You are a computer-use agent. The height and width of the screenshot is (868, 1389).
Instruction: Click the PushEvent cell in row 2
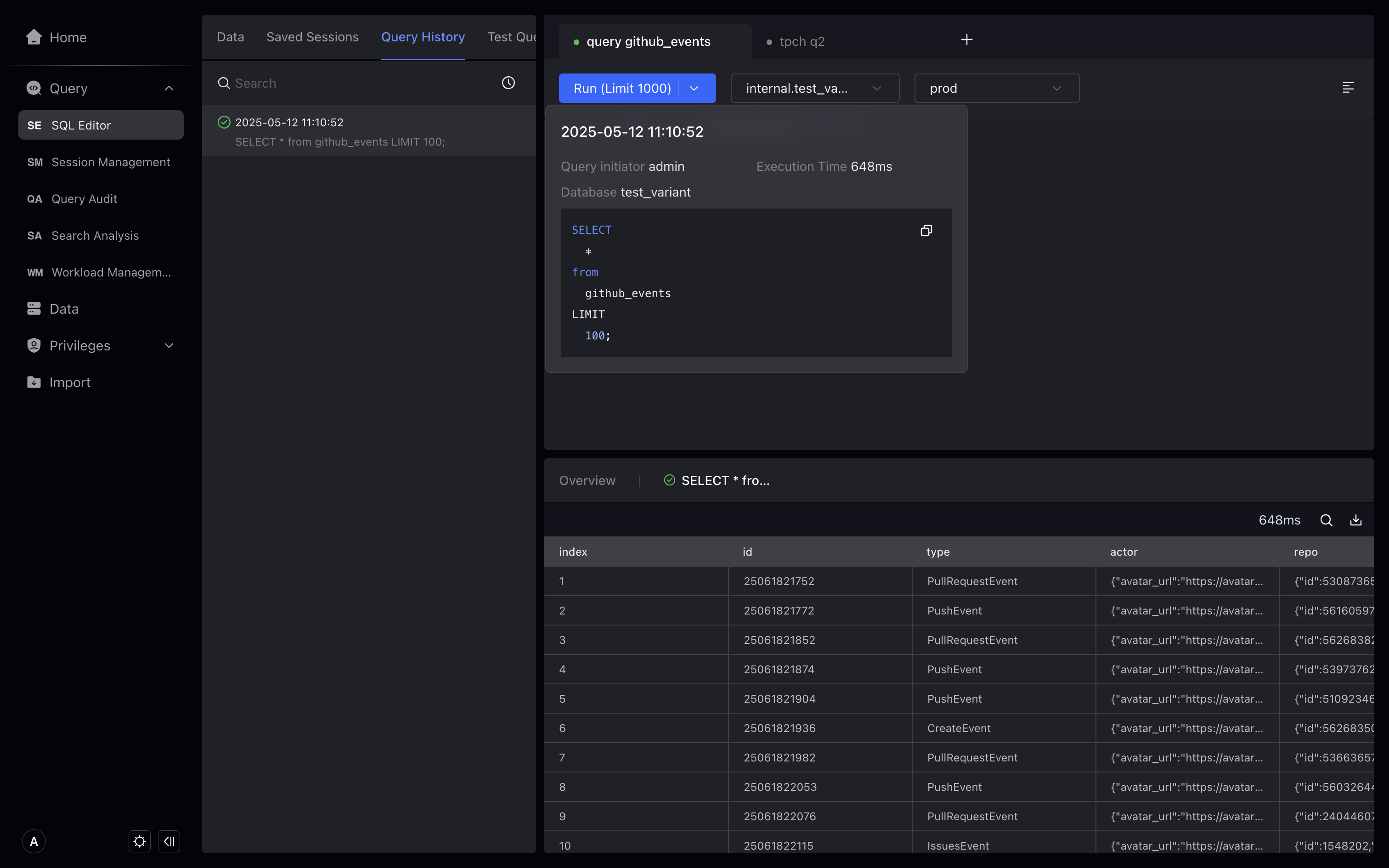pyautogui.click(x=1003, y=610)
